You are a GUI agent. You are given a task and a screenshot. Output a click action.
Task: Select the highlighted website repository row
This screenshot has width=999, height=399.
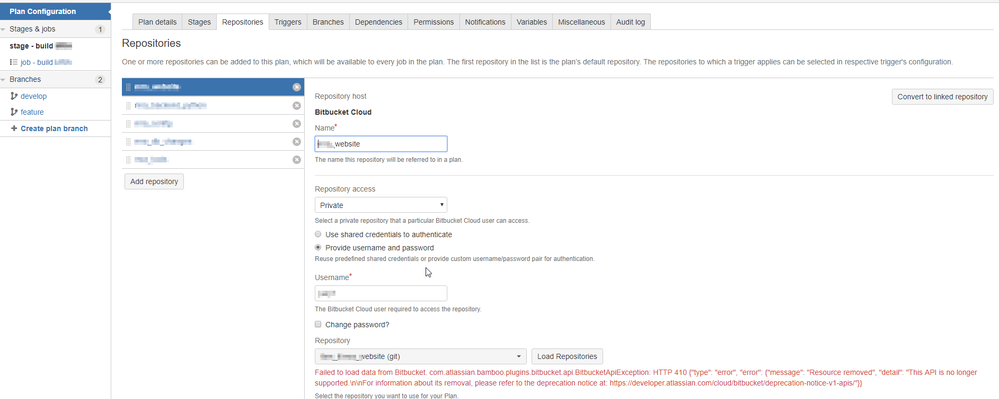click(213, 87)
